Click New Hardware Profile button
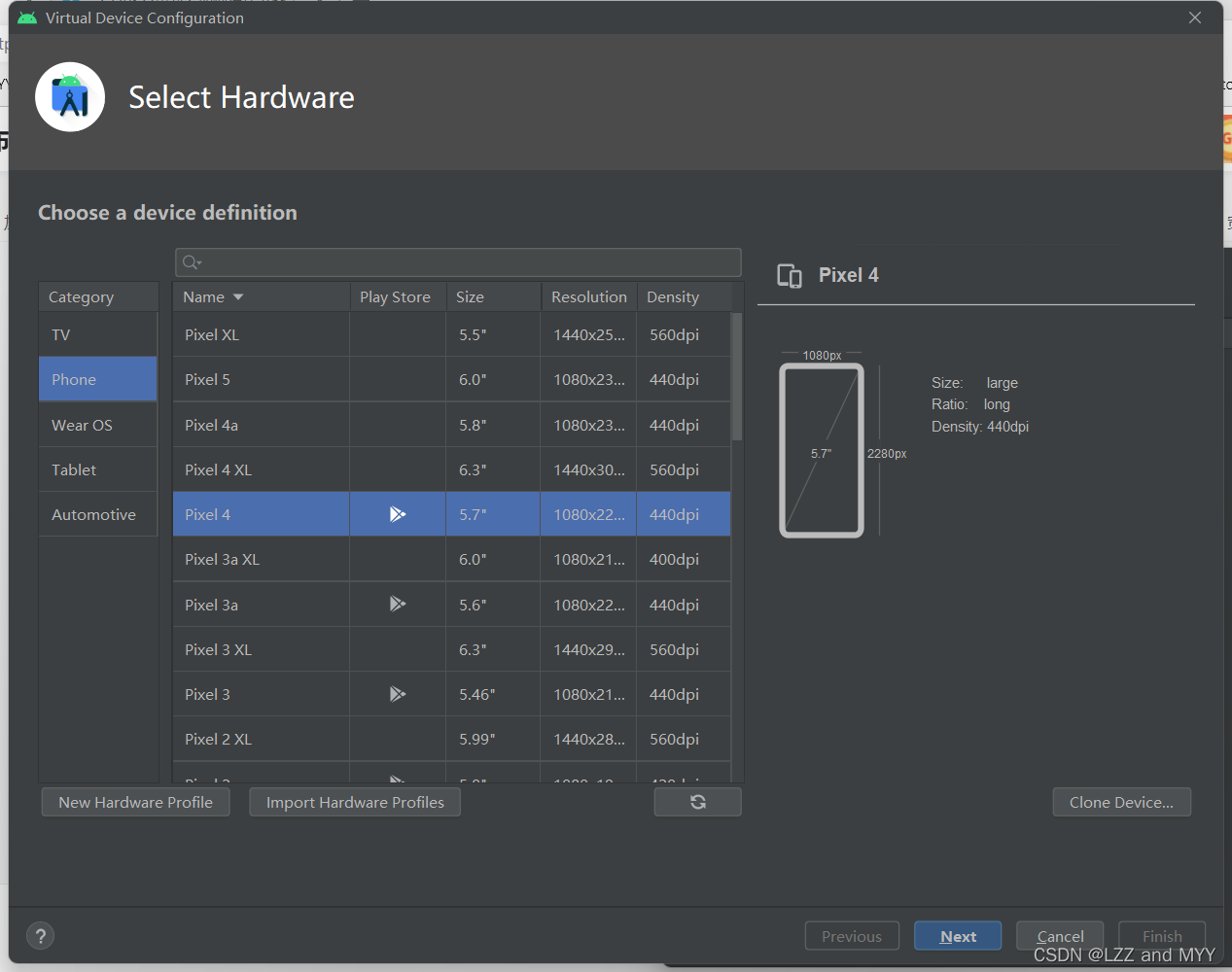Viewport: 1232px width, 972px height. pyautogui.click(x=136, y=802)
